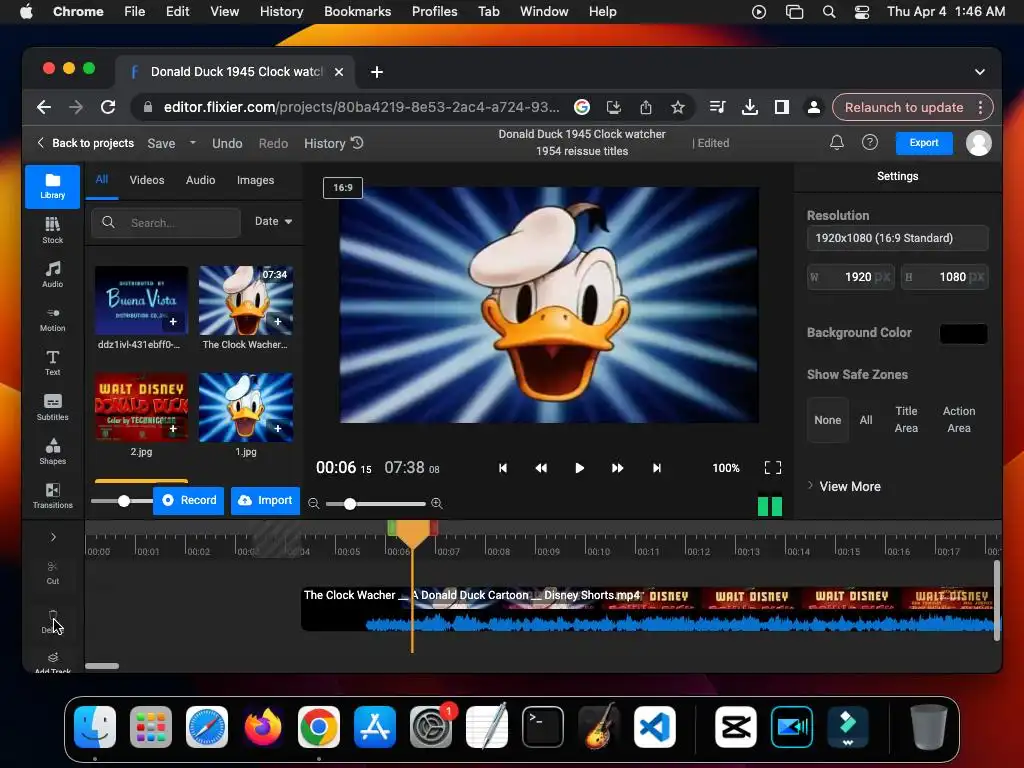The width and height of the screenshot is (1024, 768).
Task: Bookmark this page with star icon
Action: click(678, 107)
